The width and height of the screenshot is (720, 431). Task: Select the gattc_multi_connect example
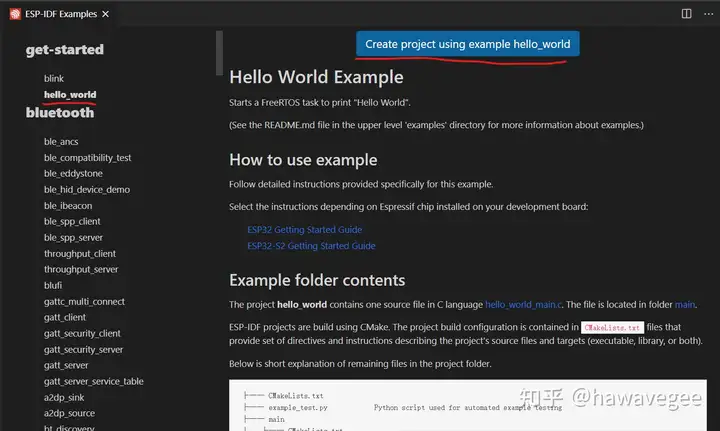coord(84,302)
